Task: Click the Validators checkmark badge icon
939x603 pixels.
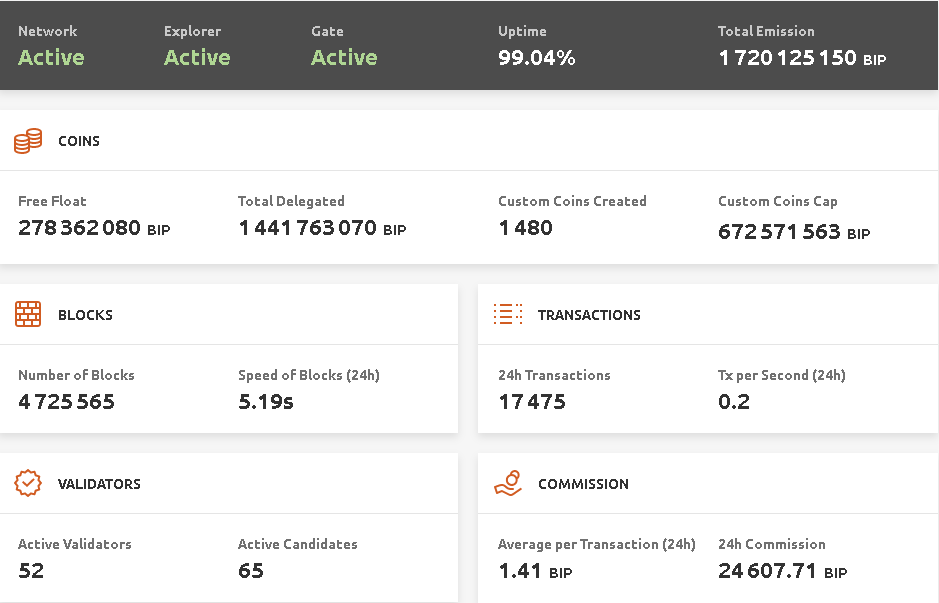Action: pyautogui.click(x=28, y=484)
